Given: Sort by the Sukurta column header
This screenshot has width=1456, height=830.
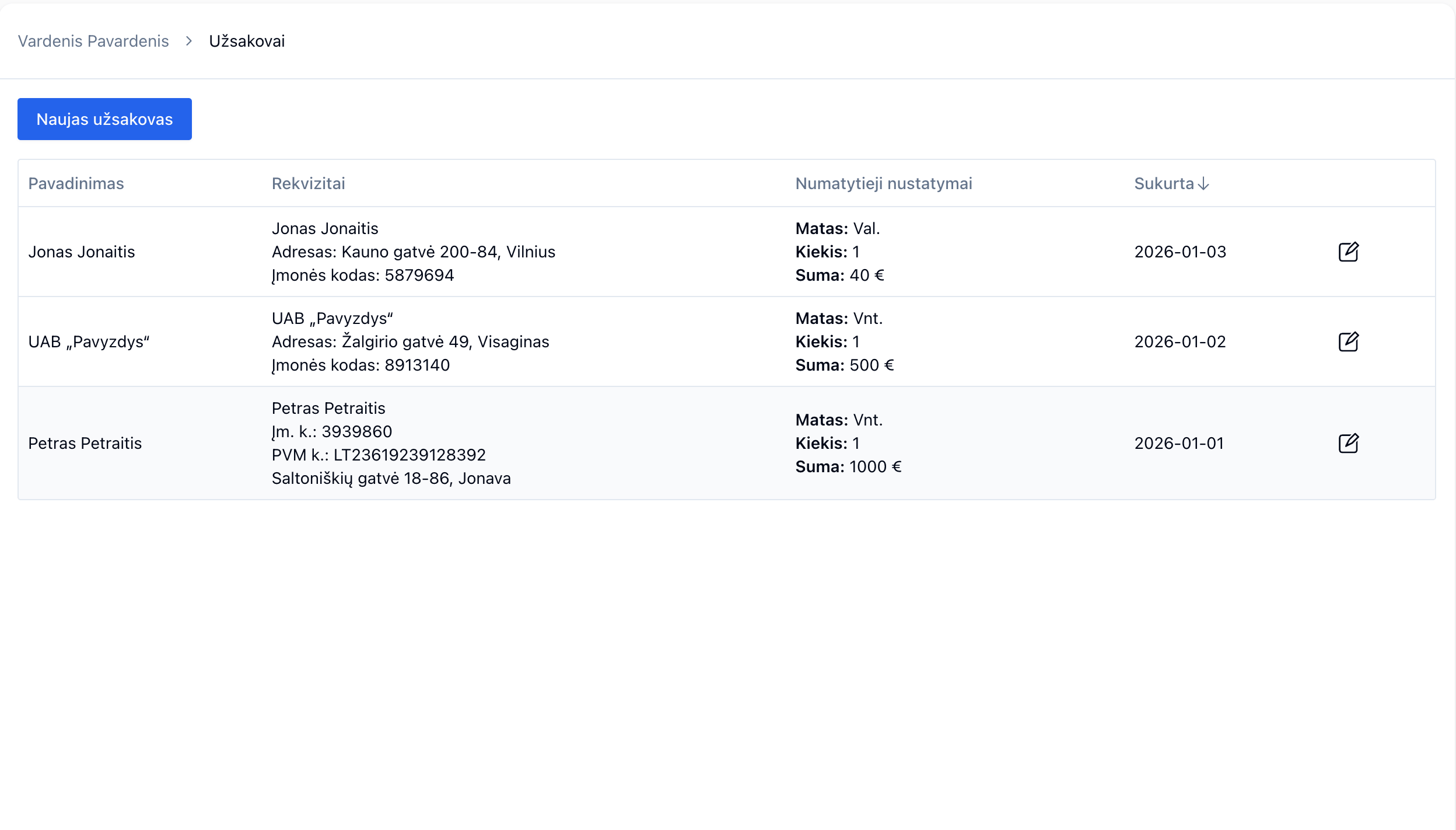Looking at the screenshot, I should (1164, 183).
